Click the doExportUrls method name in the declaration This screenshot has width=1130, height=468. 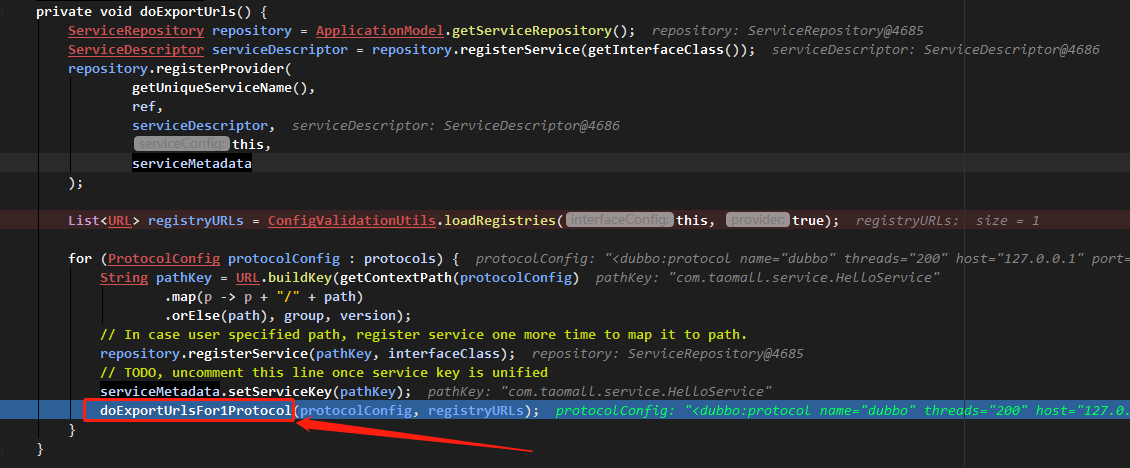[x=187, y=12]
